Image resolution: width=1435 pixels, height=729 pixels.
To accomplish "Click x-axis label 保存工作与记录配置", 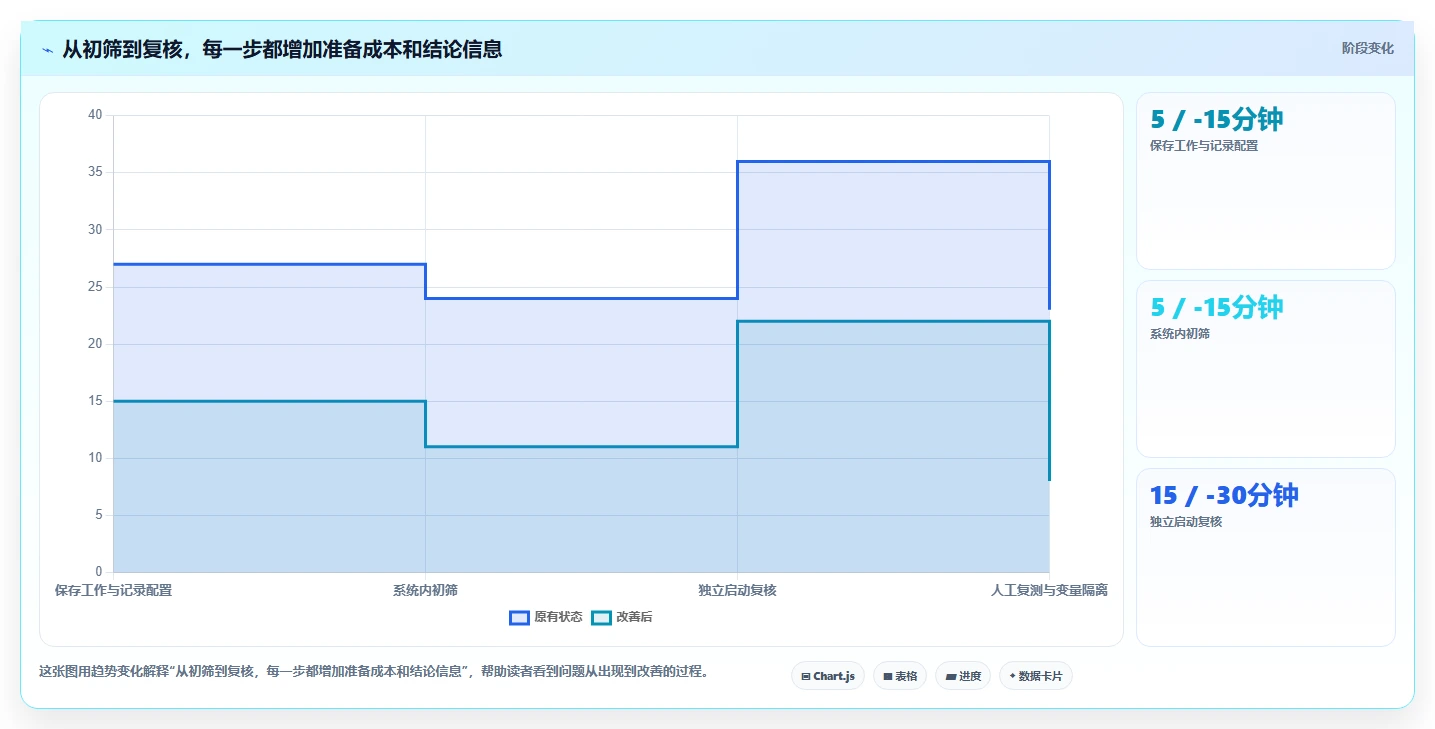I will coord(113,591).
